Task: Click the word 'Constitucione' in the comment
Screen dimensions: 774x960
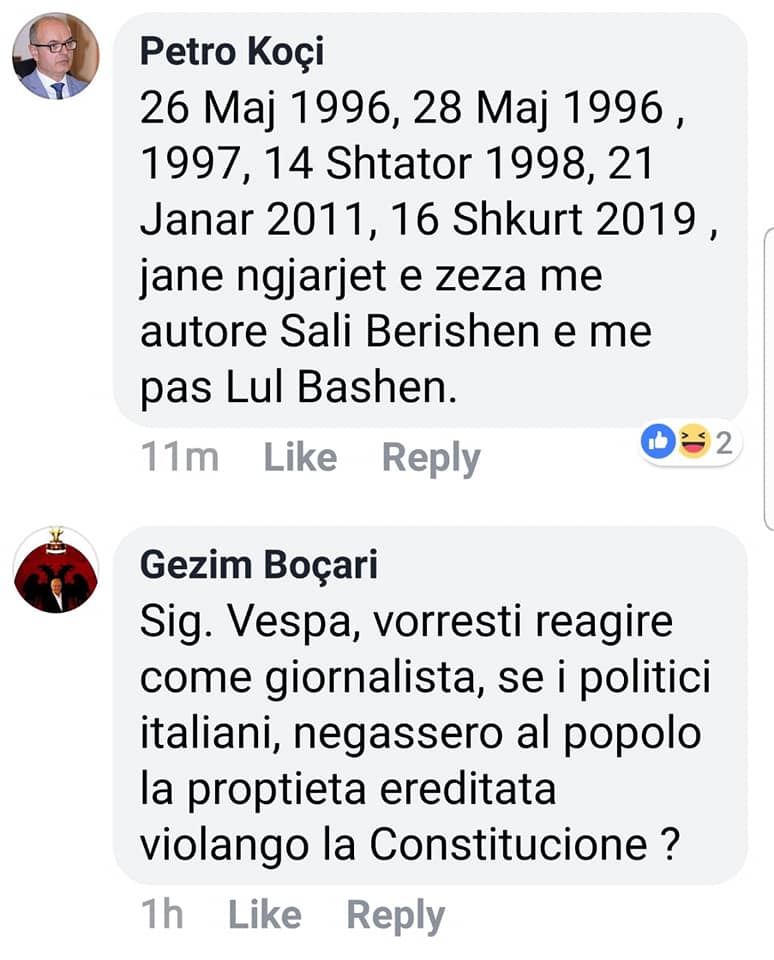Action: point(508,845)
